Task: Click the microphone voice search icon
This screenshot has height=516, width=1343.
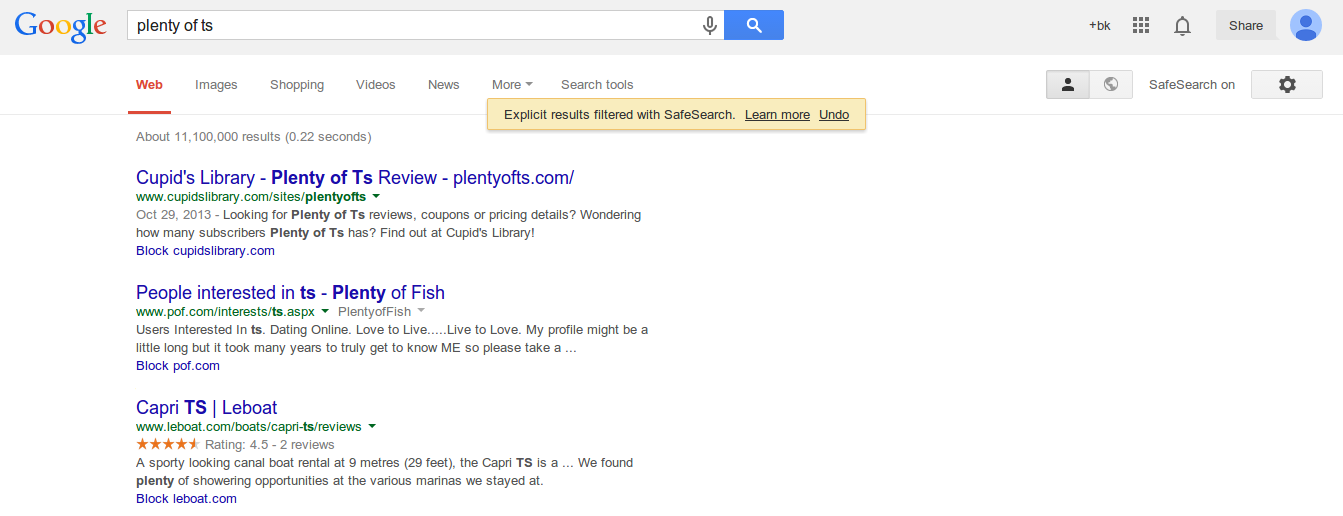Action: point(710,26)
